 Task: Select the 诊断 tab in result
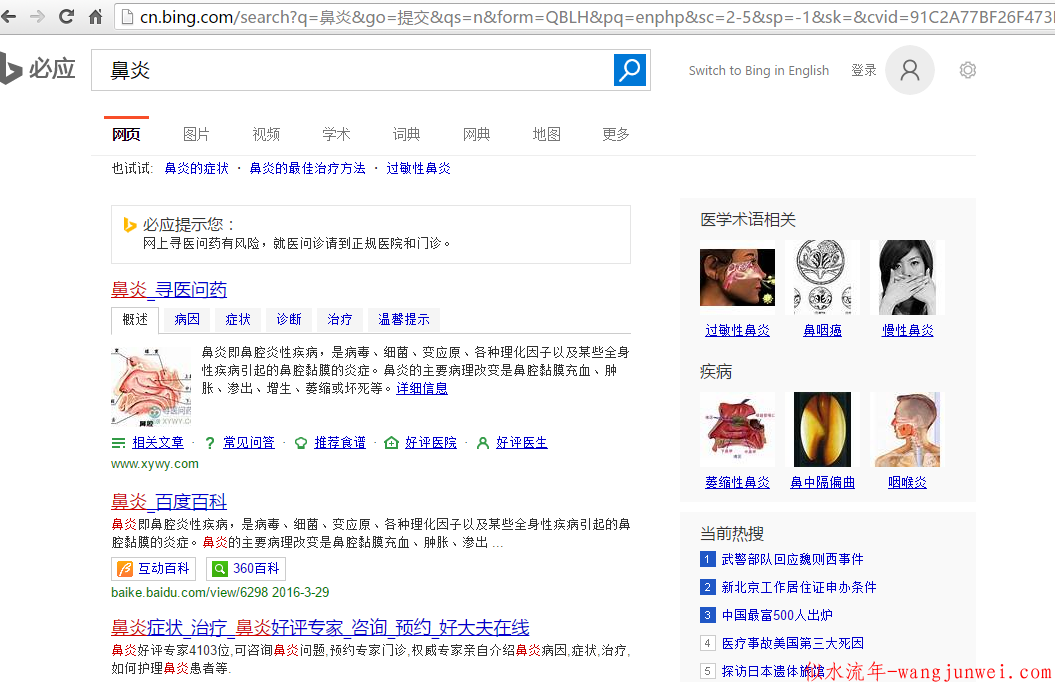(x=289, y=319)
